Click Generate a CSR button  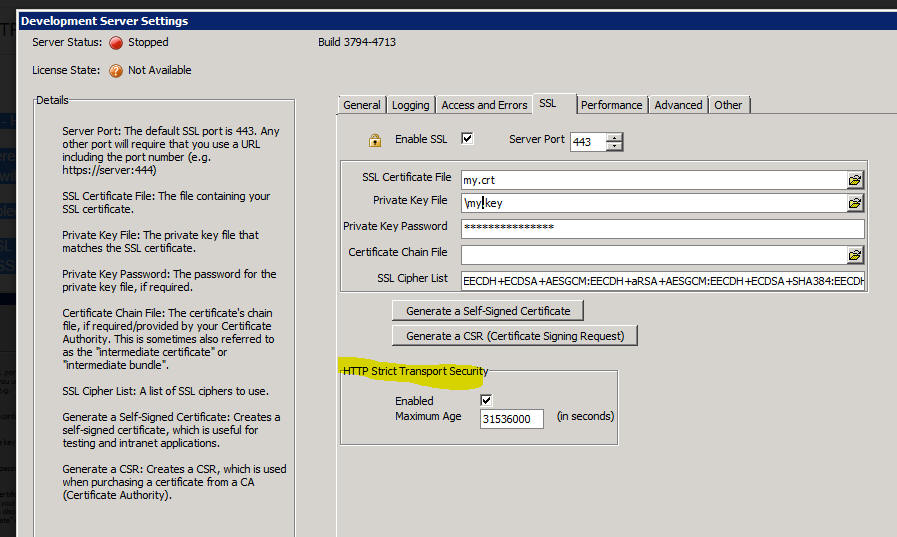tap(515, 336)
